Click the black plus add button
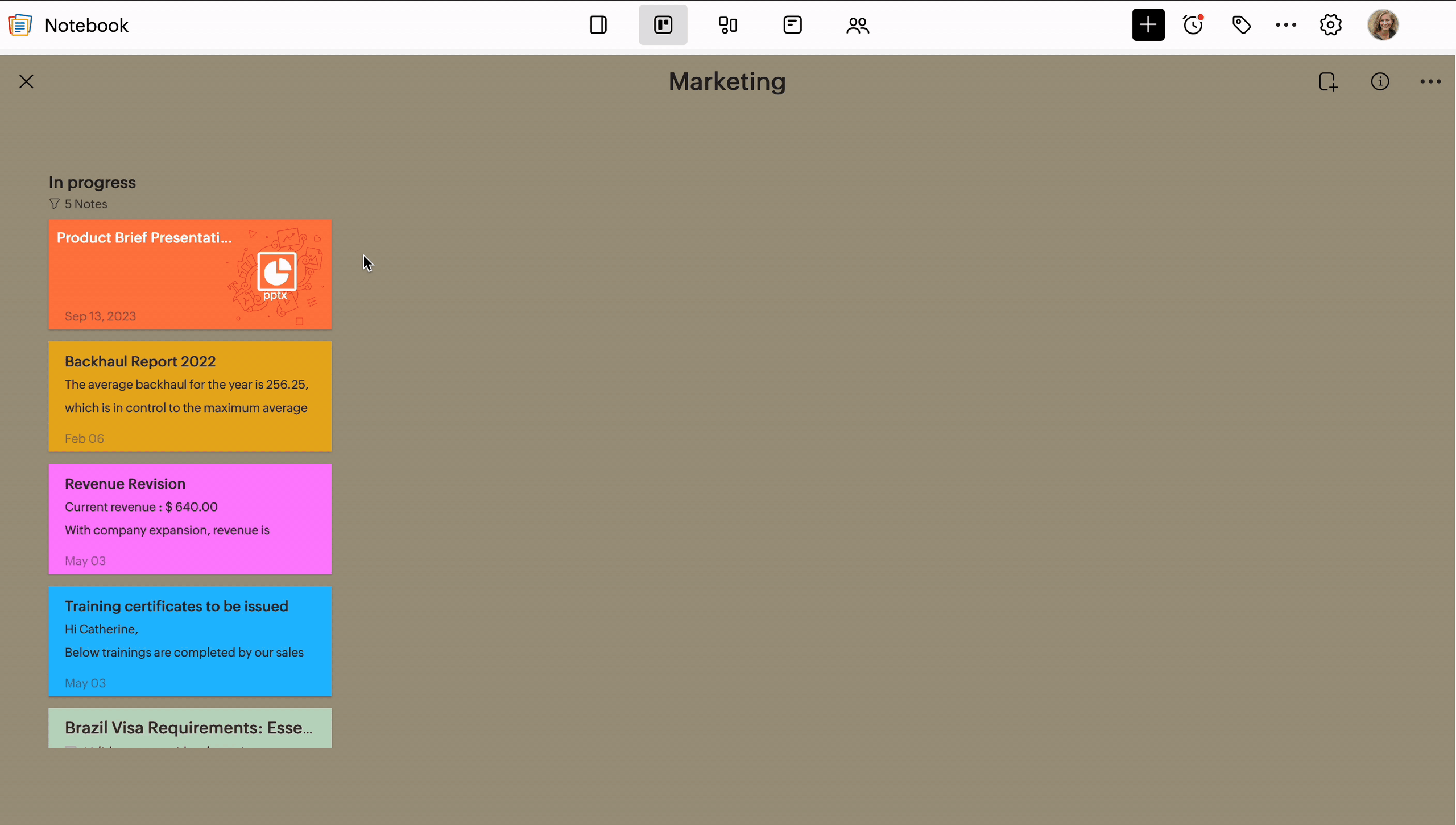1456x825 pixels. 1148,25
